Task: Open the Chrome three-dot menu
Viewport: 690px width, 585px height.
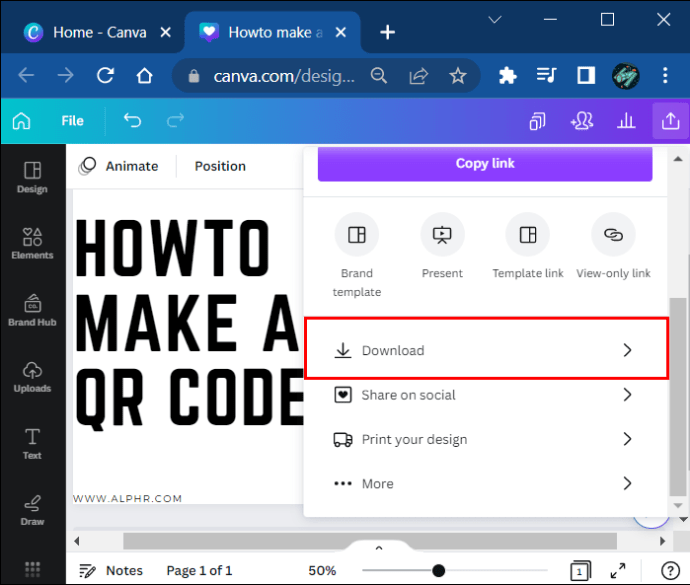Action: click(665, 76)
